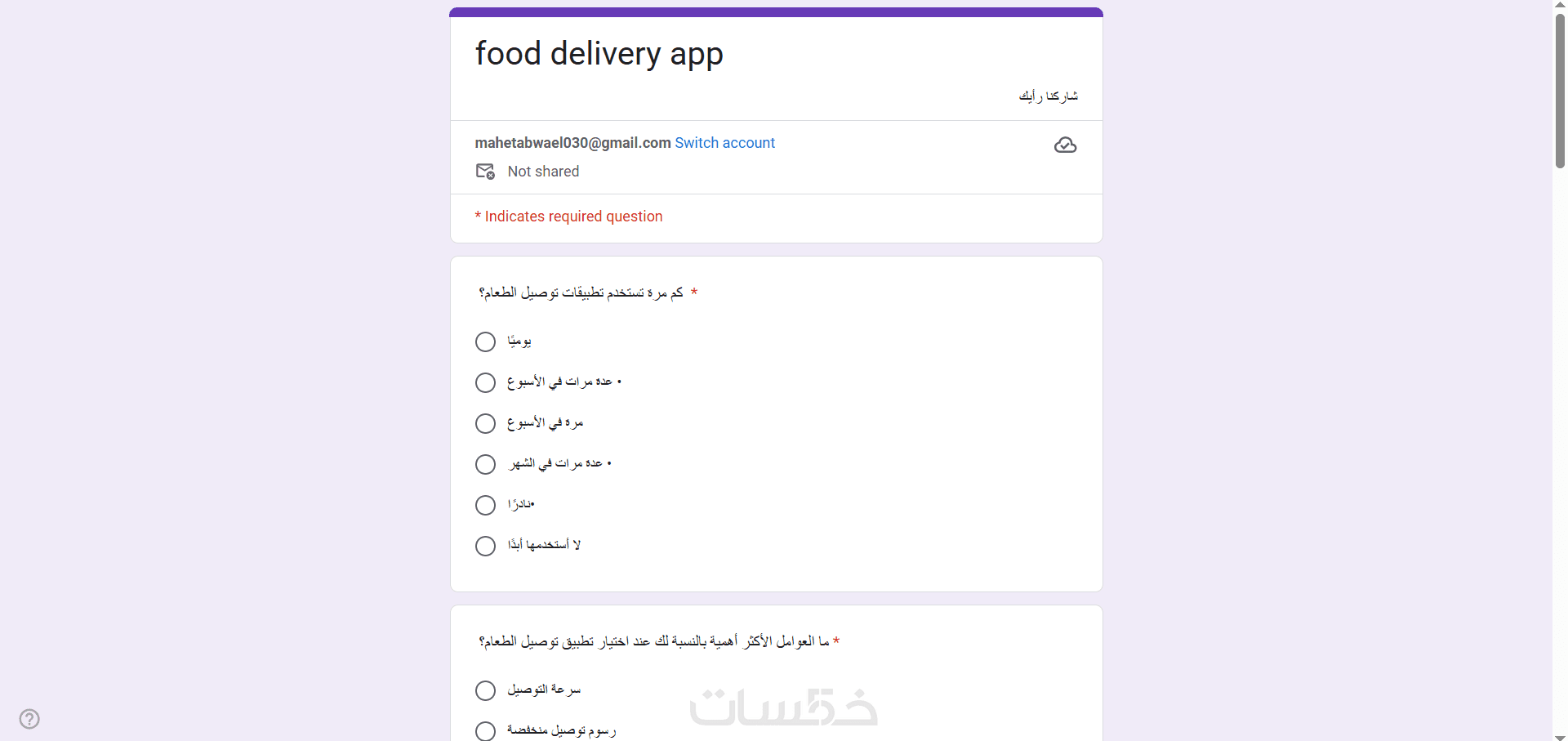
Task: Open the help question mark icon
Action: [29, 719]
